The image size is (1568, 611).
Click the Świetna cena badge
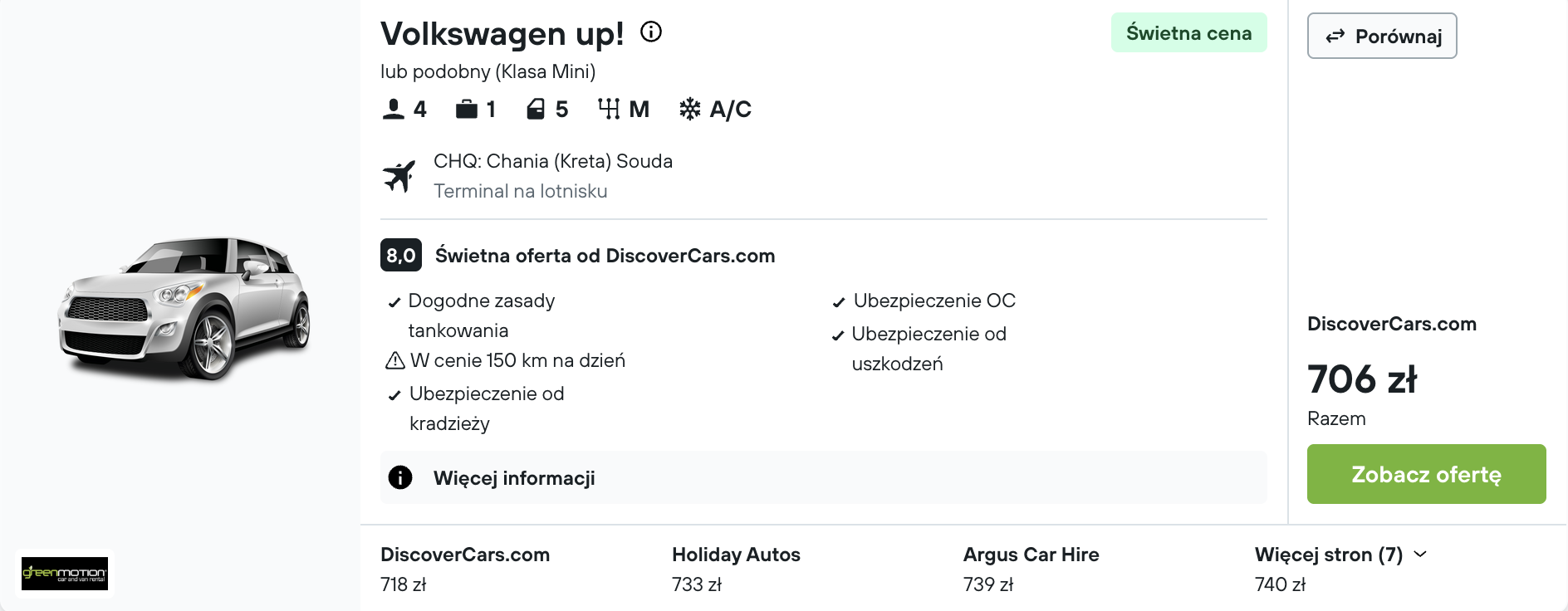click(1188, 32)
